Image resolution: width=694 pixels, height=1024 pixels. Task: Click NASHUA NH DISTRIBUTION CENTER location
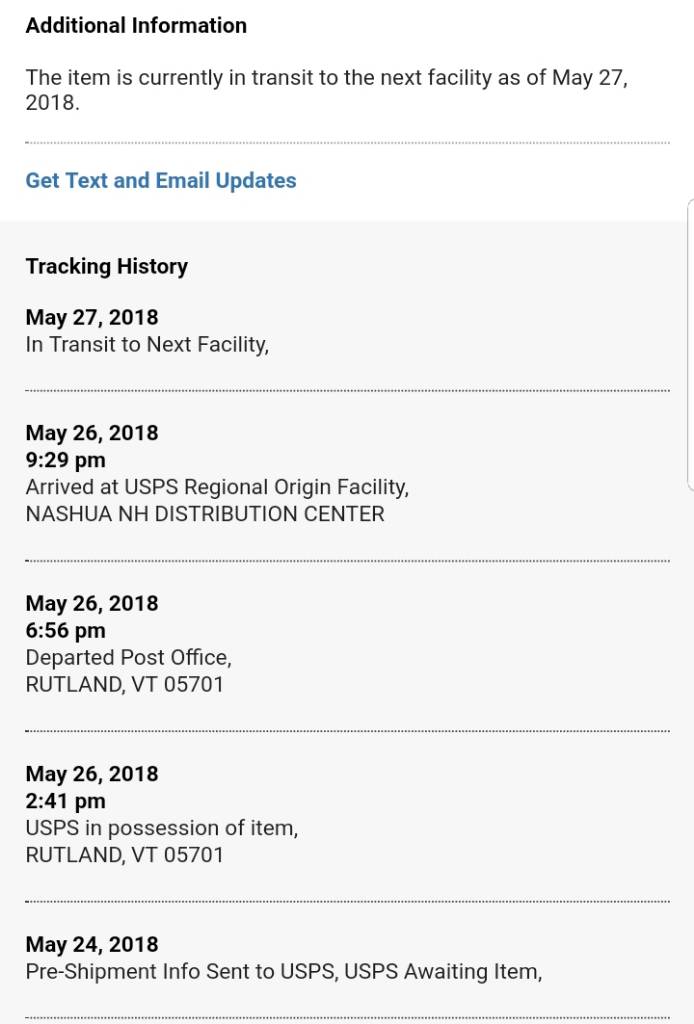coord(205,514)
